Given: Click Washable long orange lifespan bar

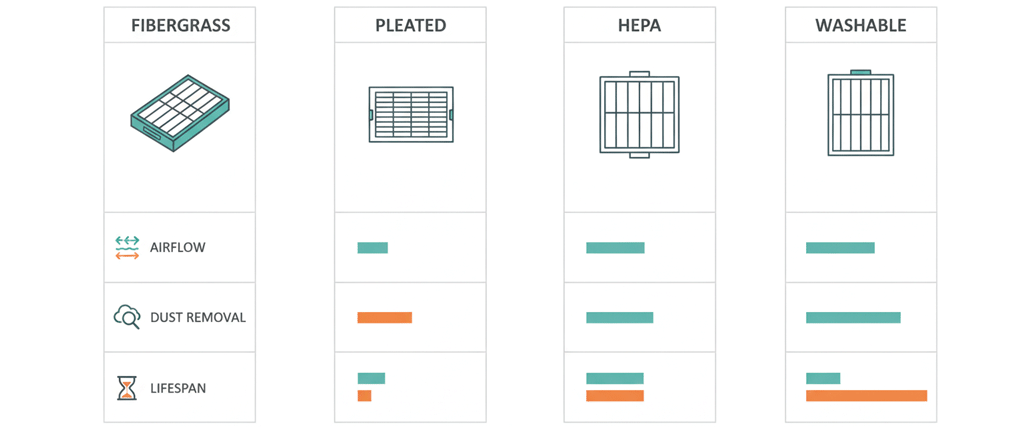Looking at the screenshot, I should coord(866,396).
